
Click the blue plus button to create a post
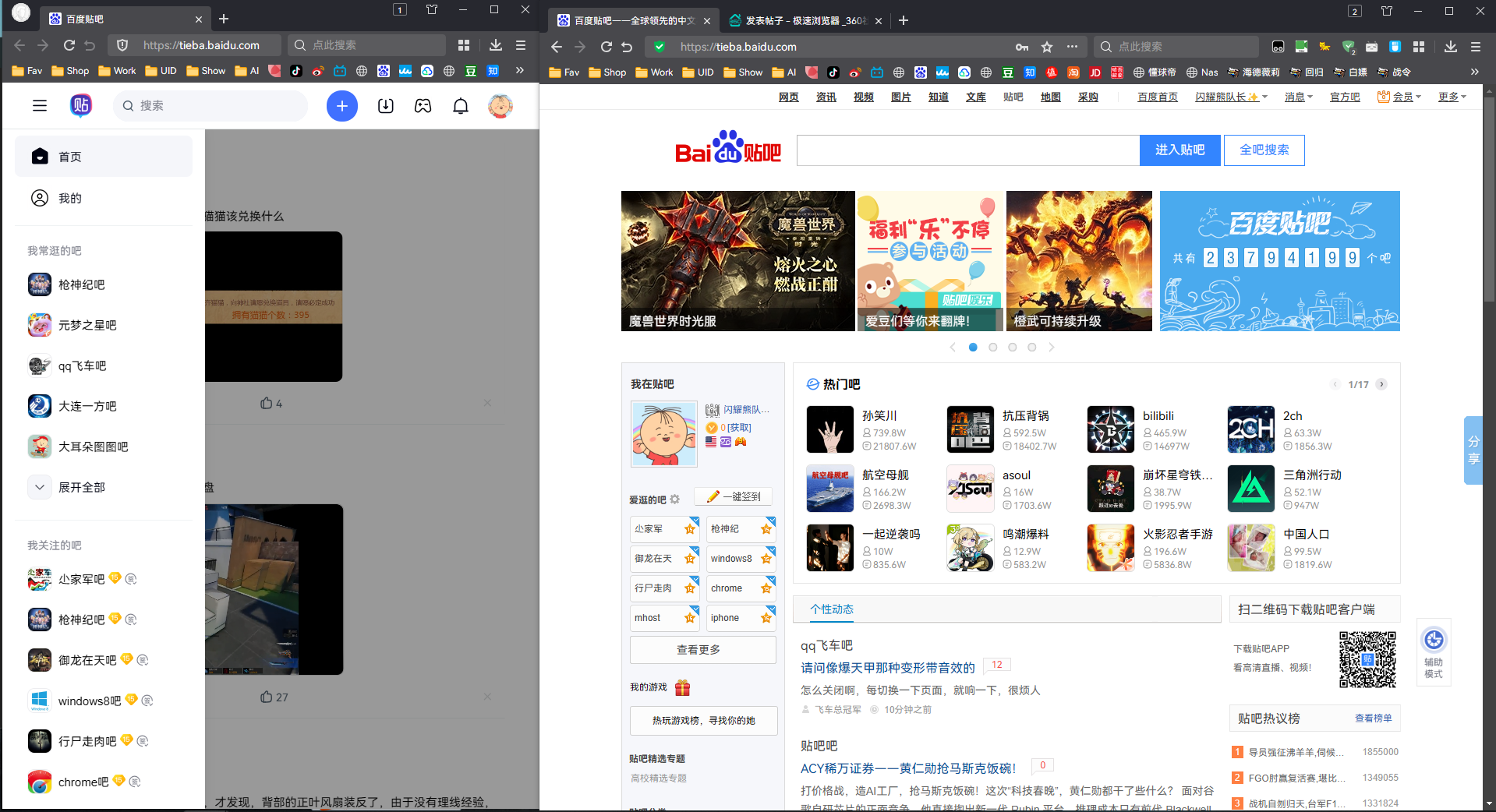pyautogui.click(x=341, y=106)
